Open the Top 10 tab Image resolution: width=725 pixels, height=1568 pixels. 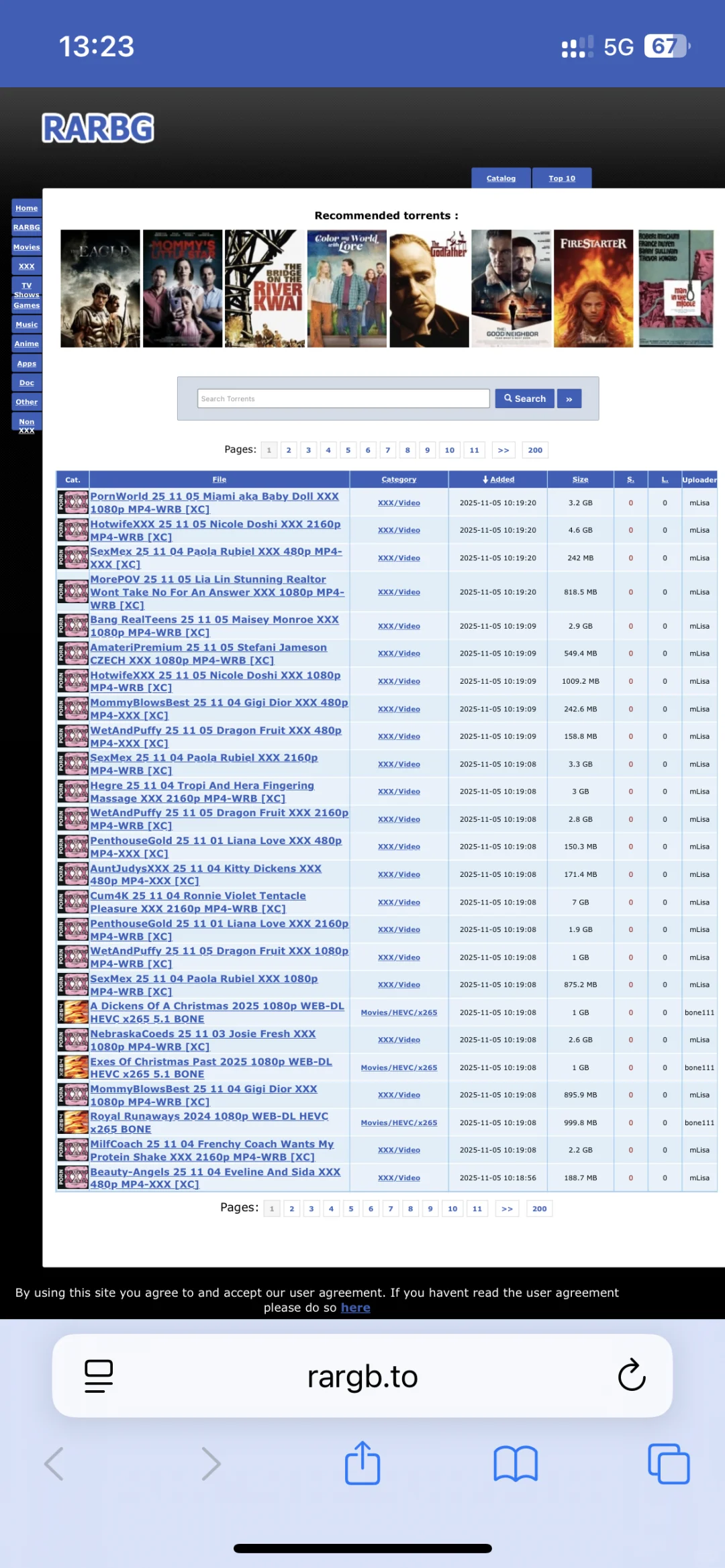click(562, 178)
